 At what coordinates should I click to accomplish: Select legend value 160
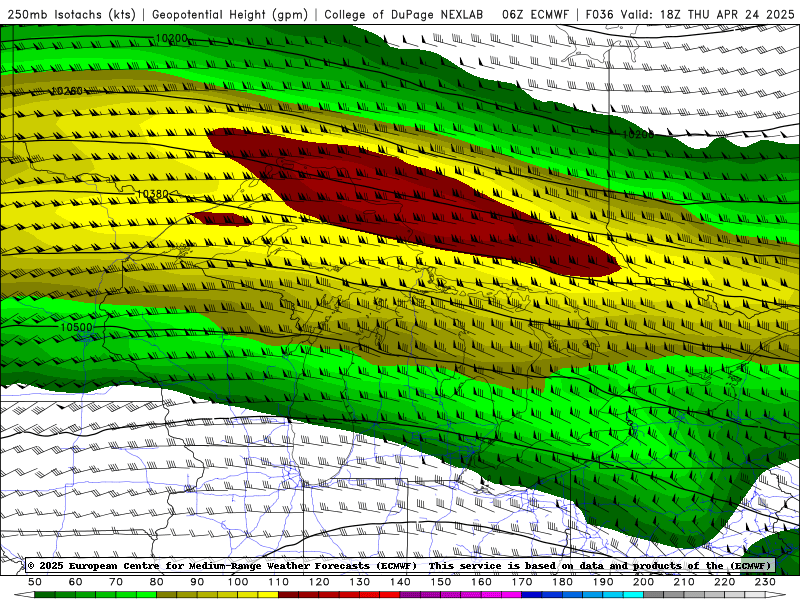point(481,582)
